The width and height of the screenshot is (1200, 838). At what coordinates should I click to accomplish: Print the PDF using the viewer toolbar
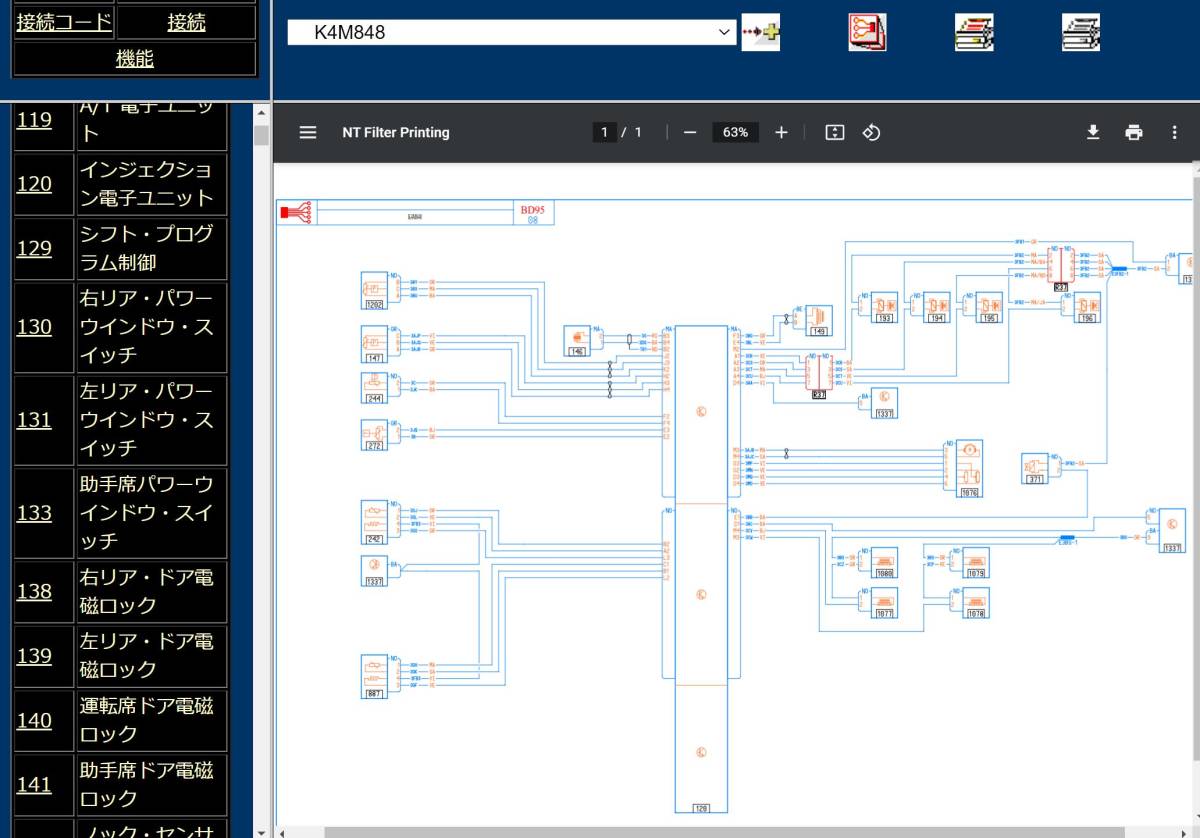(1133, 132)
